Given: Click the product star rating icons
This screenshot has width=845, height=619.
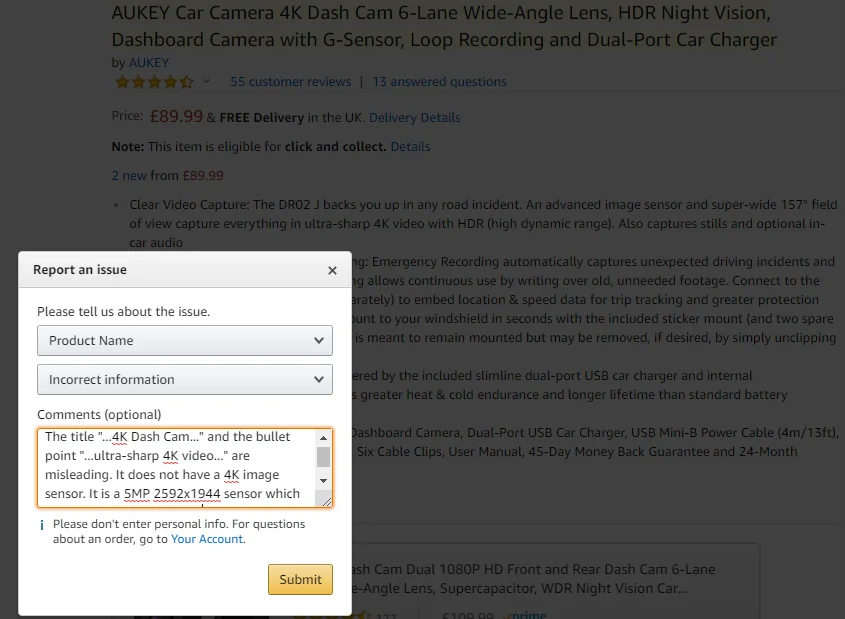Looking at the screenshot, I should tap(153, 82).
